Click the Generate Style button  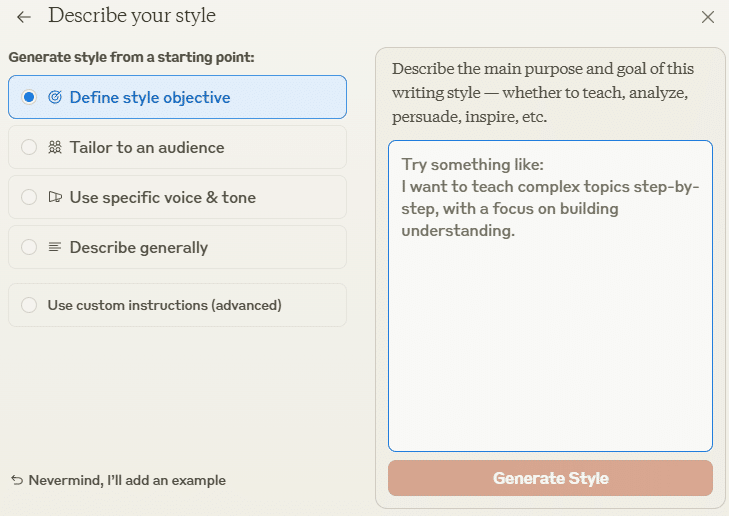point(550,478)
